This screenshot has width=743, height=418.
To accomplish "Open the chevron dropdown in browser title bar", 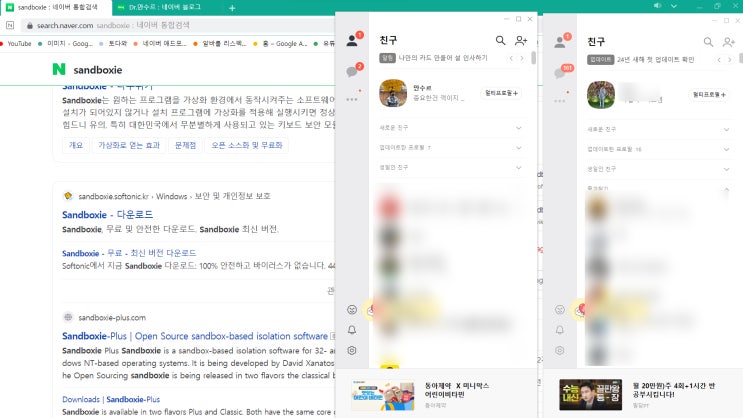I will [674, 6].
